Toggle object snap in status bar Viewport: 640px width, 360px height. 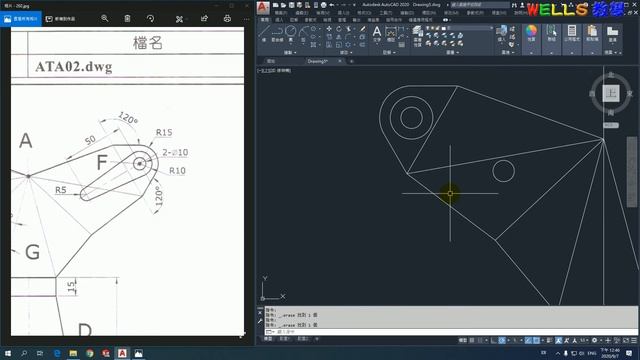536,340
